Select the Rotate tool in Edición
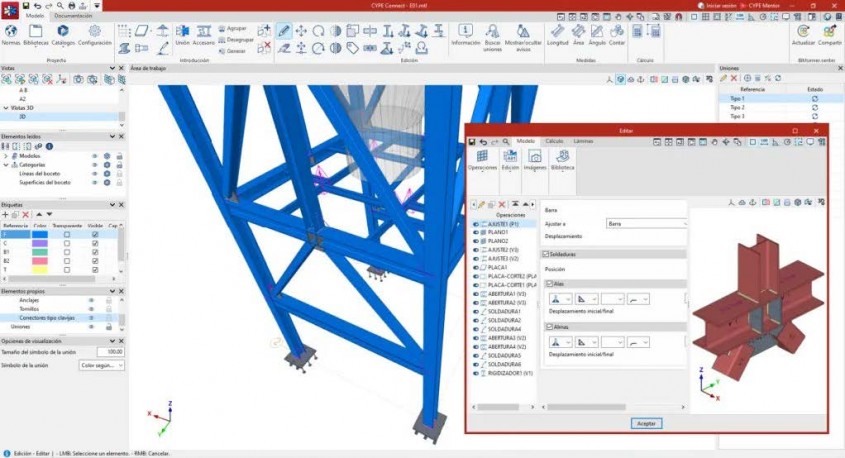 tap(318, 31)
